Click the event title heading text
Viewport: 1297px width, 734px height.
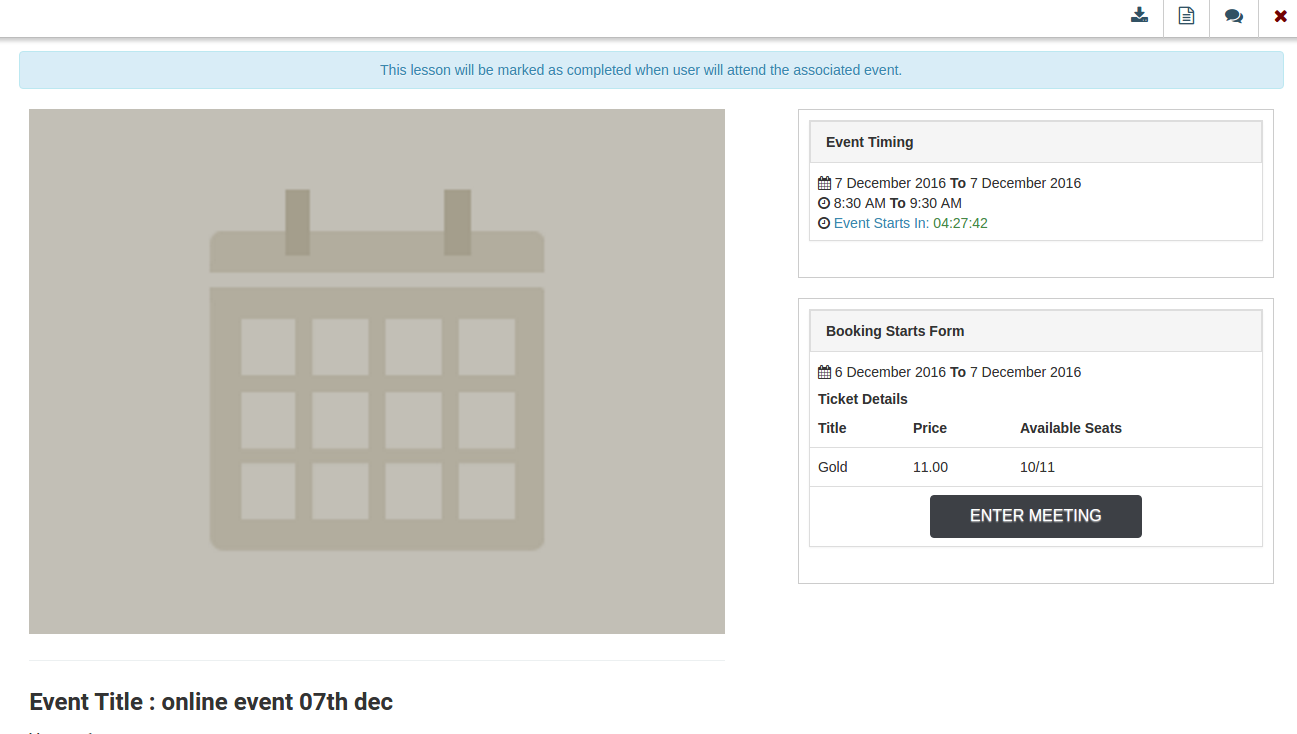211,702
